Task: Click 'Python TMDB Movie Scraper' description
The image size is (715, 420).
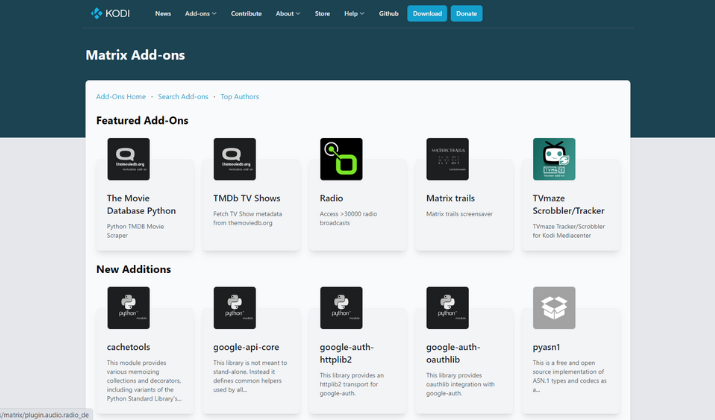Action: click(x=135, y=231)
